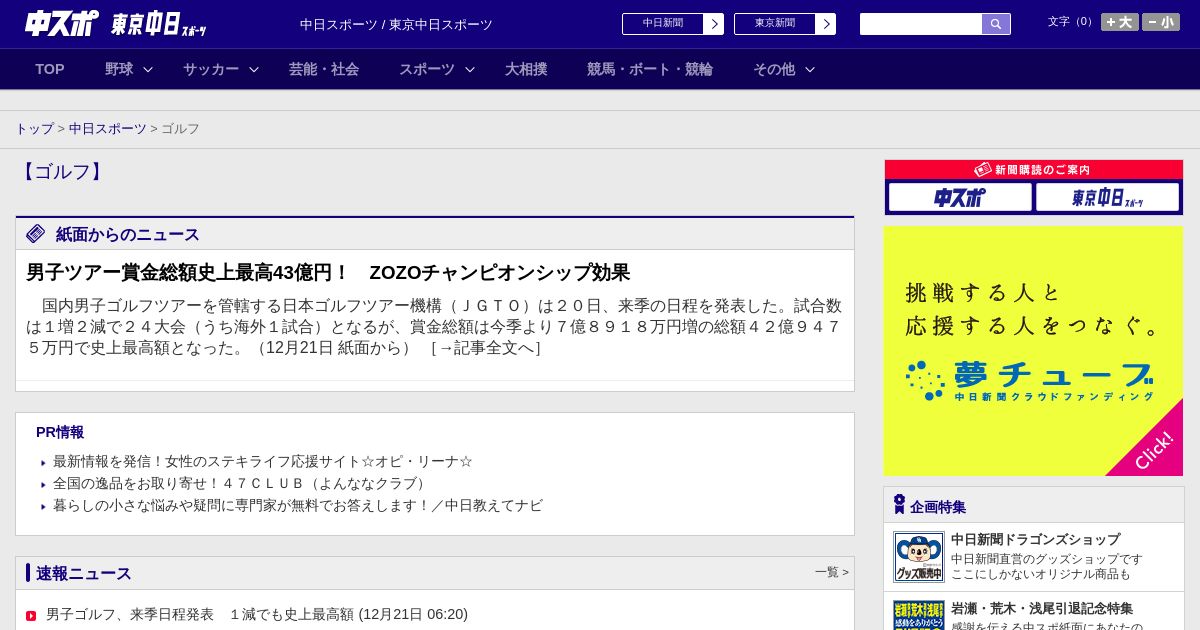Click the 新聞購読のご案内 header icon
1200x630 pixels.
pos(982,170)
